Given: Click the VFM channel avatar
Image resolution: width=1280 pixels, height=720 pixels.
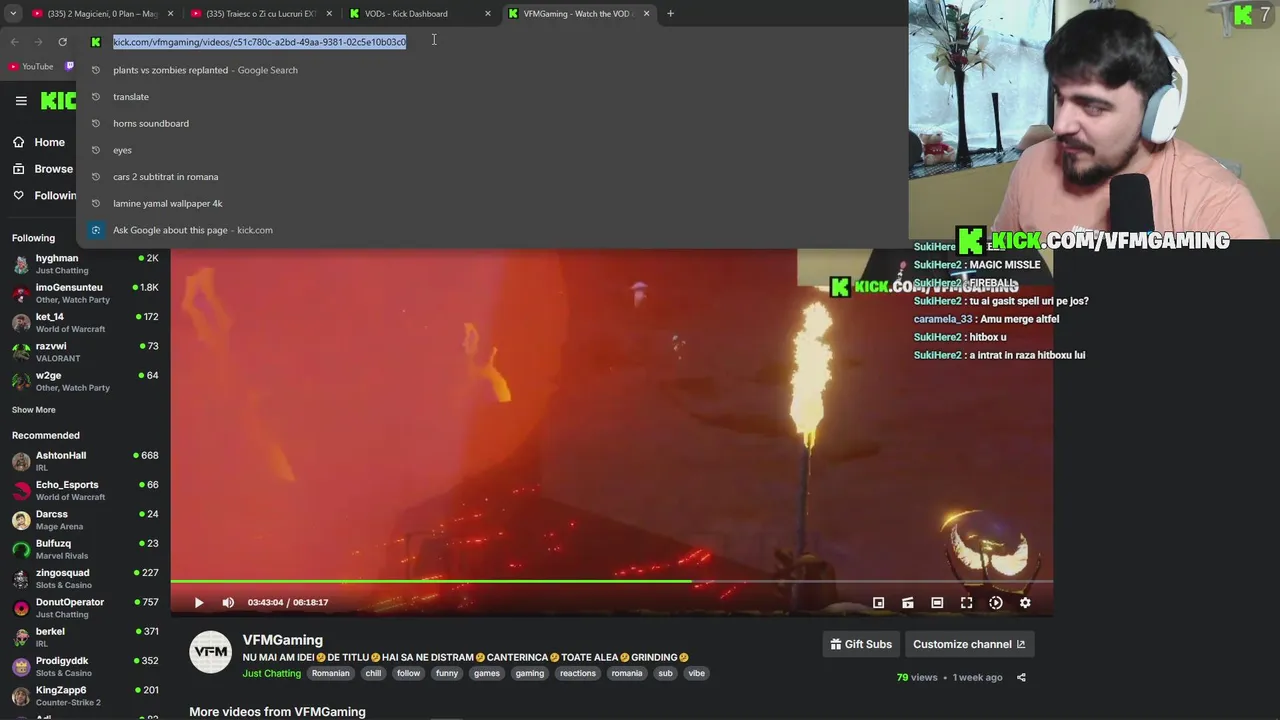Looking at the screenshot, I should click(x=211, y=652).
